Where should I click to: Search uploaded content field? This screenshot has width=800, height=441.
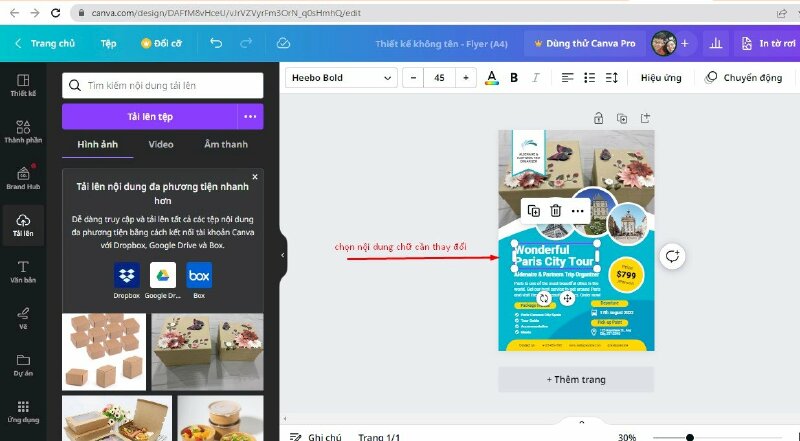163,85
